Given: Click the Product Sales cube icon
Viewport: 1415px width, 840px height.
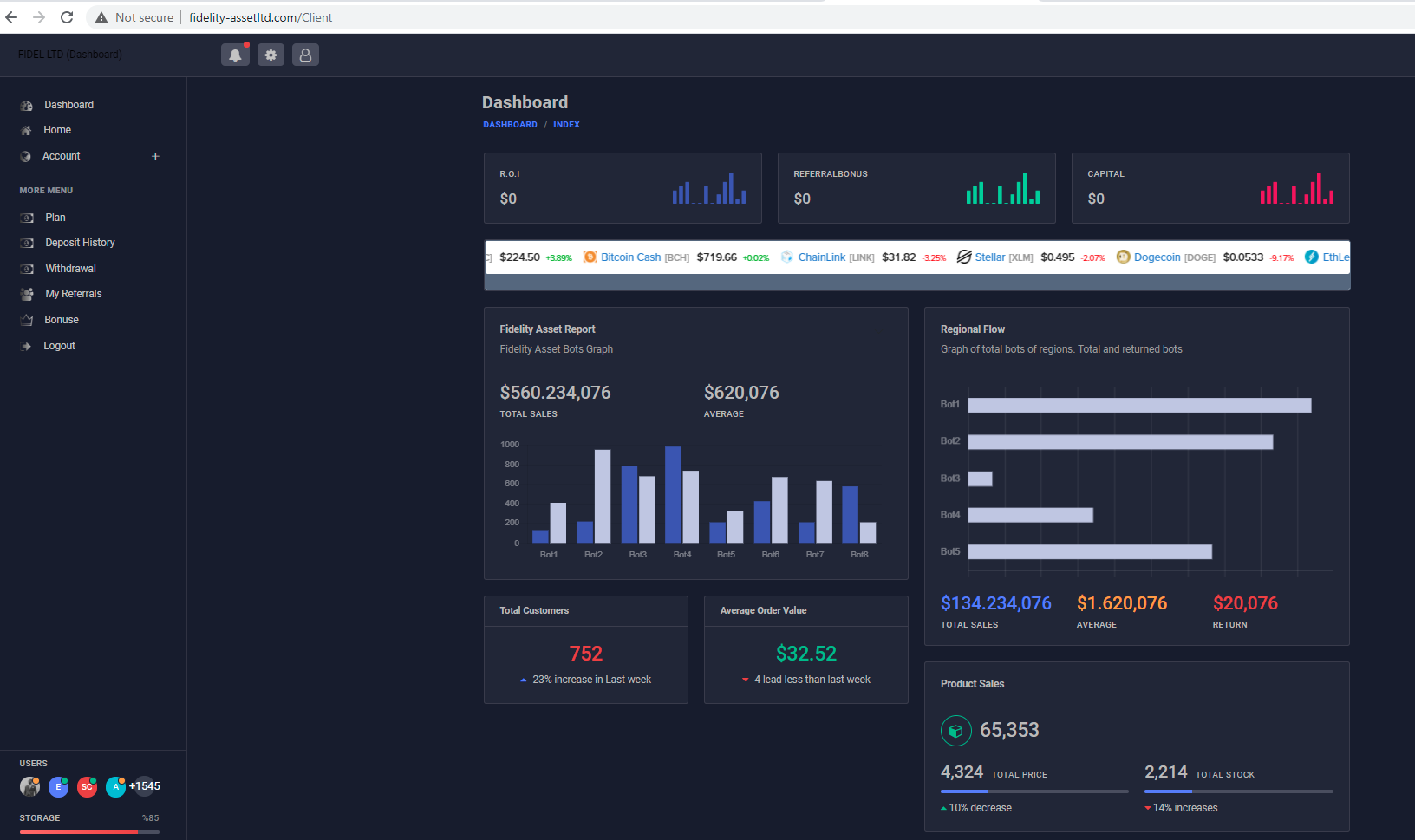Looking at the screenshot, I should (x=956, y=731).
